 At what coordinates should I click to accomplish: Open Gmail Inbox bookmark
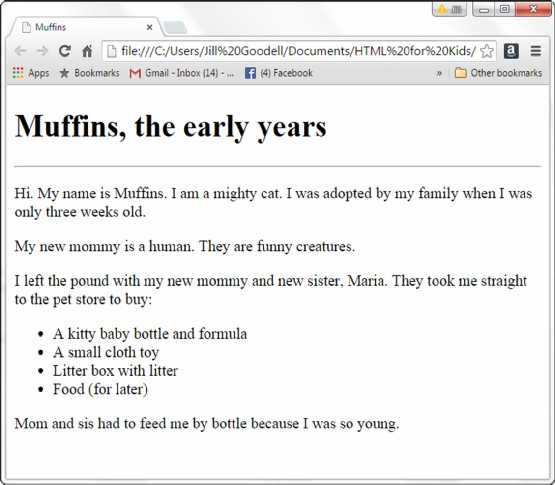pos(182,73)
